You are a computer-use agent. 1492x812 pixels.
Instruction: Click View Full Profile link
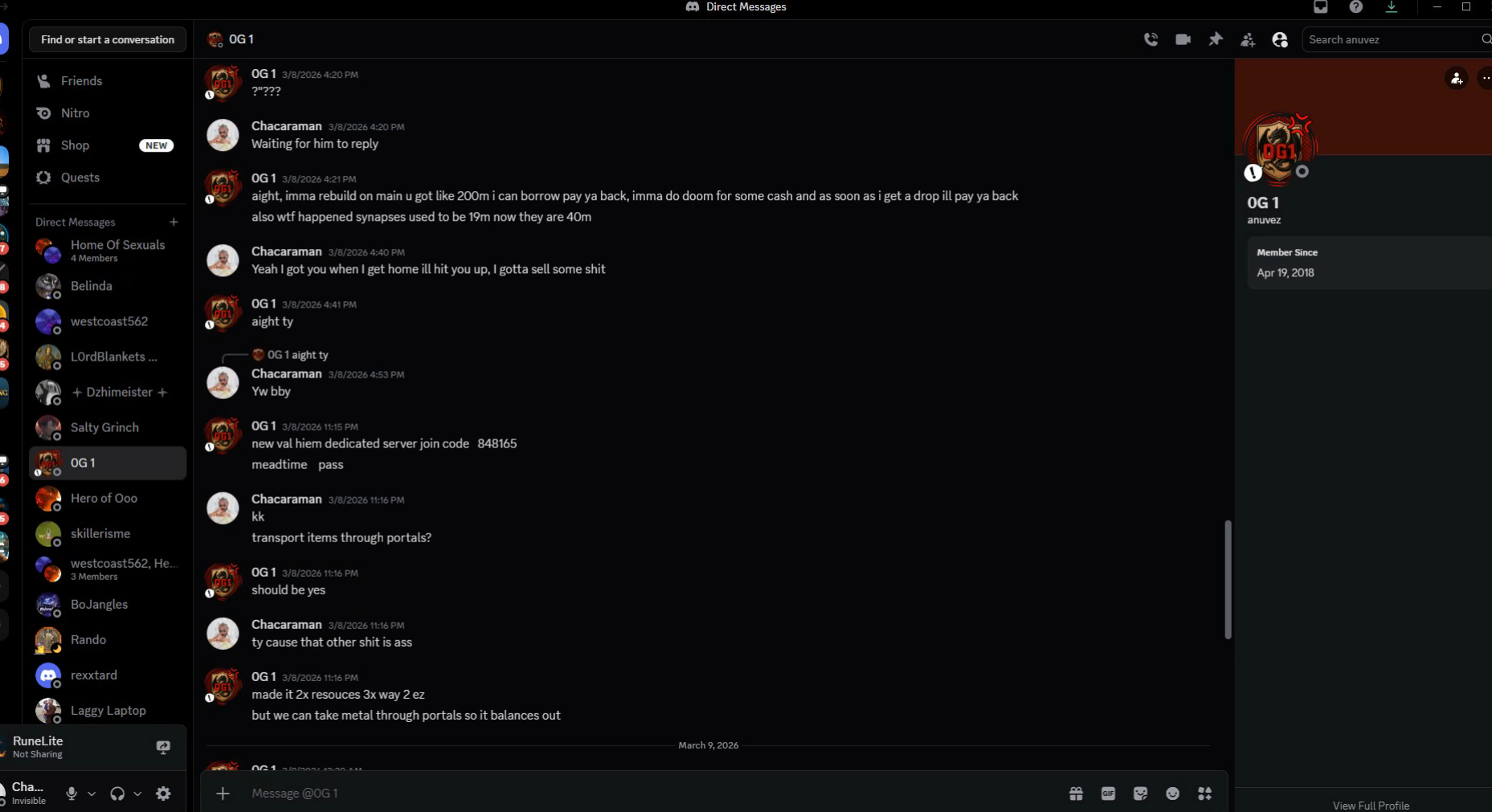(x=1370, y=805)
